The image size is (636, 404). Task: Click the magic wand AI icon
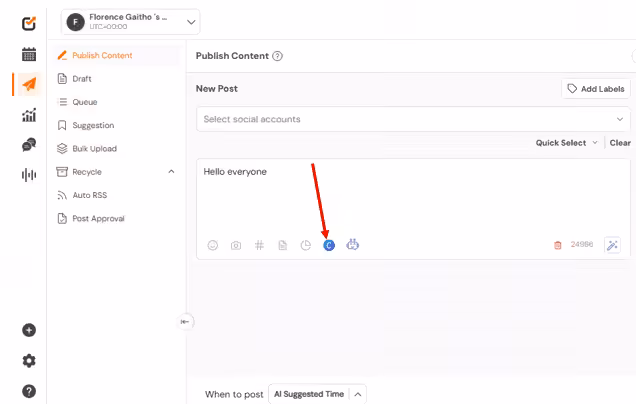(x=612, y=245)
